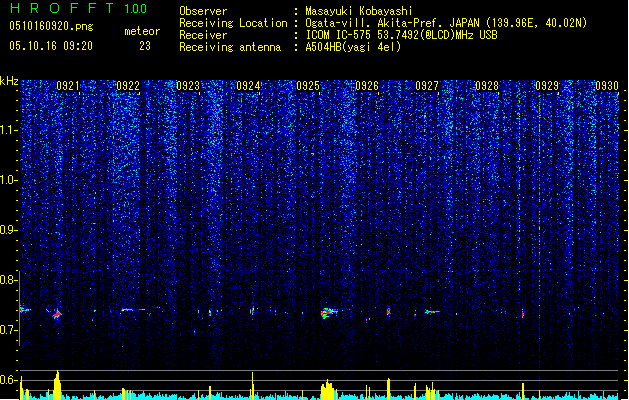The height and width of the screenshot is (400, 629).
Task: Click the Ogata-vill. Akita-Pref. JAPAN location value
Action: pyautogui.click(x=446, y=23)
